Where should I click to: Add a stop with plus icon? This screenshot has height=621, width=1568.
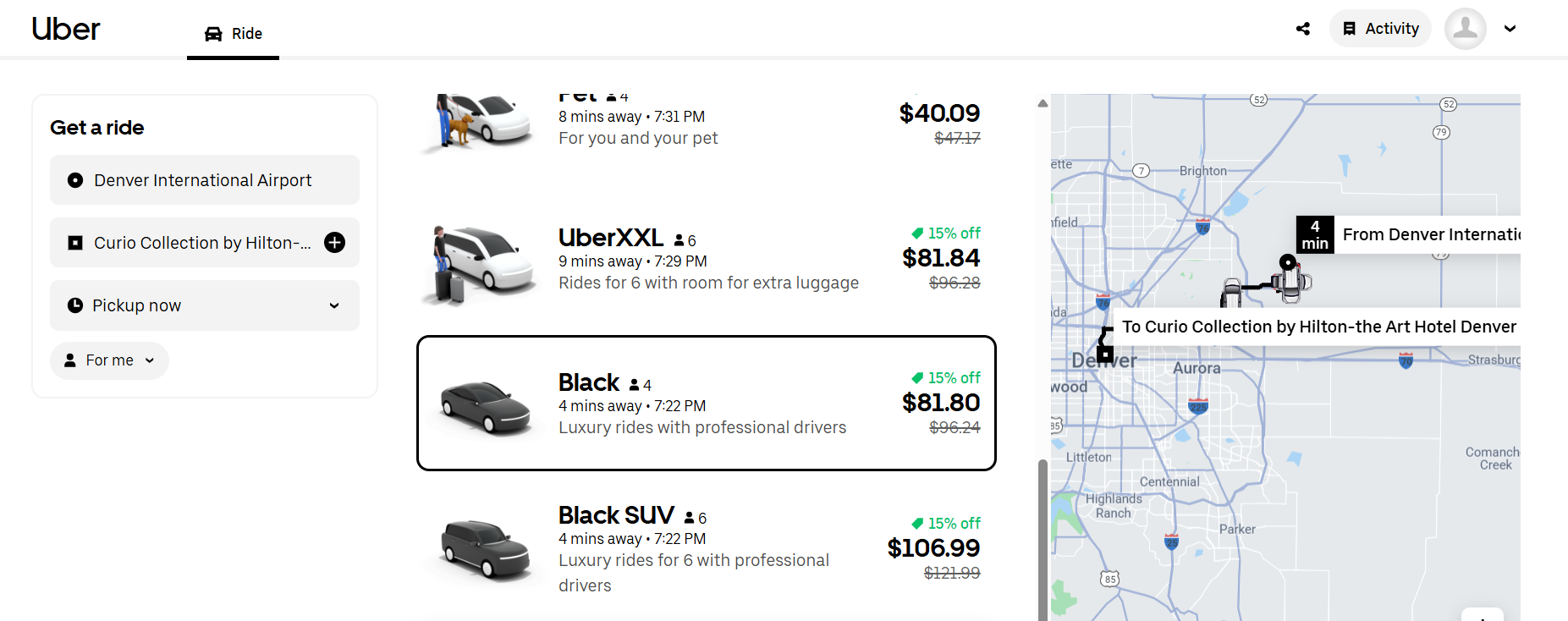(335, 243)
